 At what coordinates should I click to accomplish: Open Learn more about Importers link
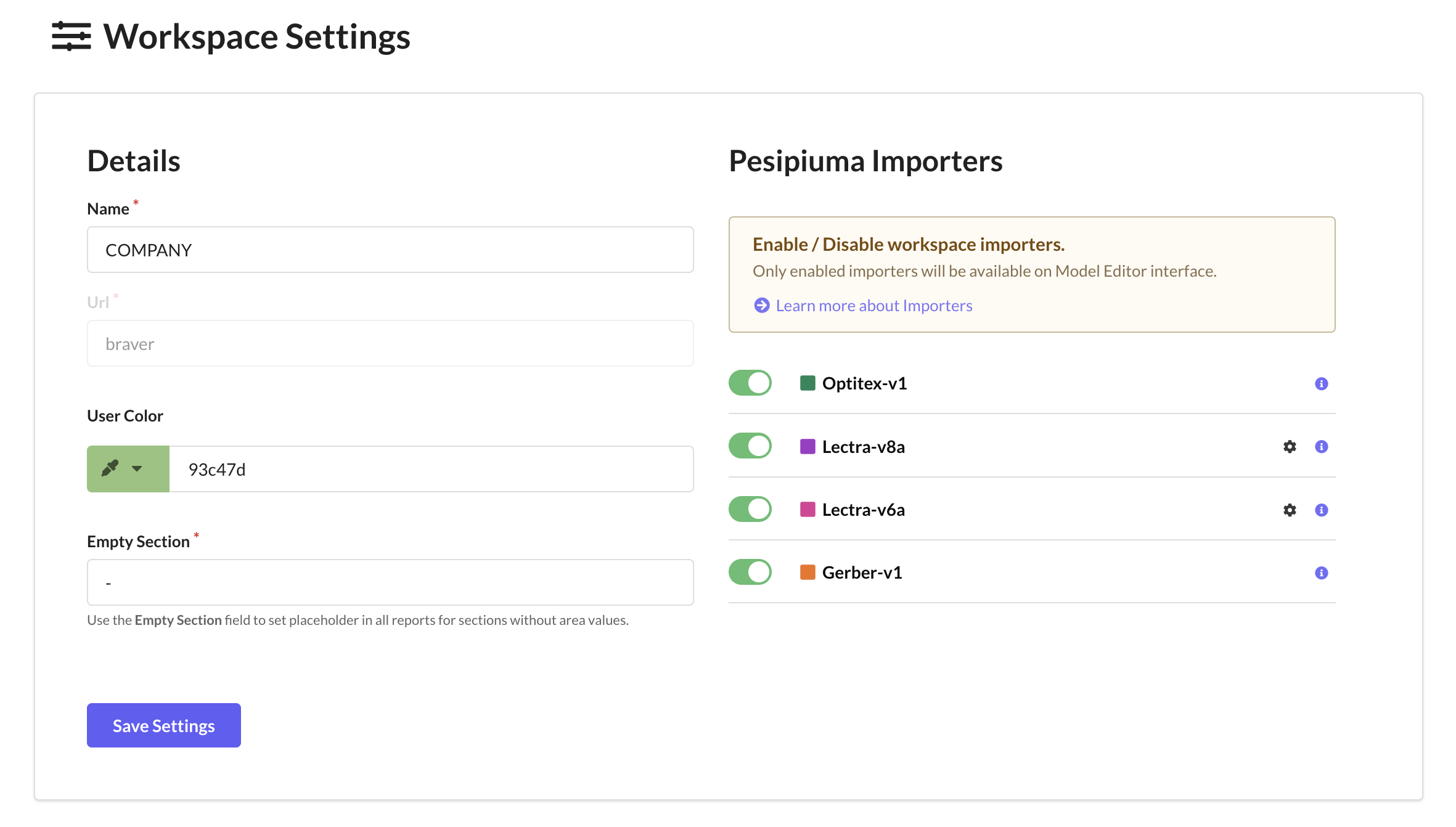pyautogui.click(x=873, y=306)
